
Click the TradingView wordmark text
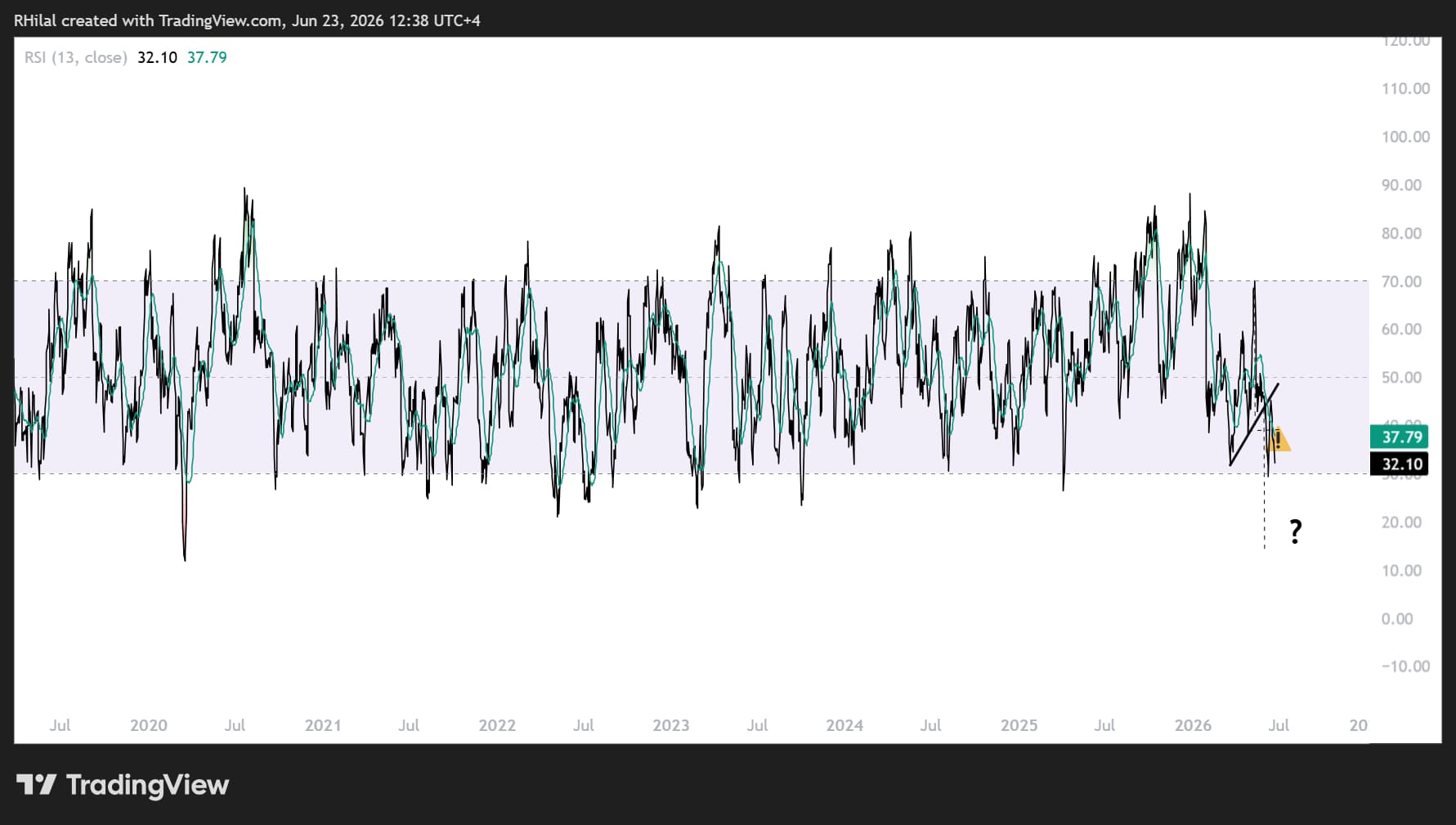point(147,785)
